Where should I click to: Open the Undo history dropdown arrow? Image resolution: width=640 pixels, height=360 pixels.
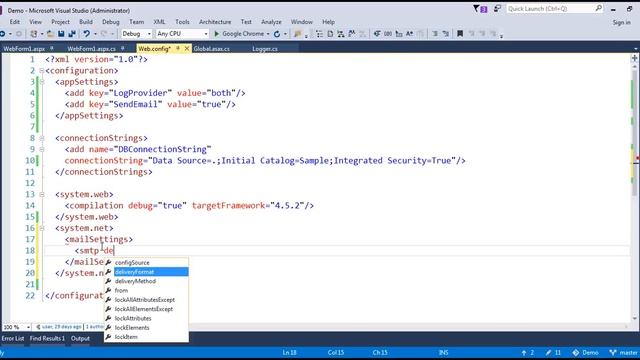tap(95, 34)
